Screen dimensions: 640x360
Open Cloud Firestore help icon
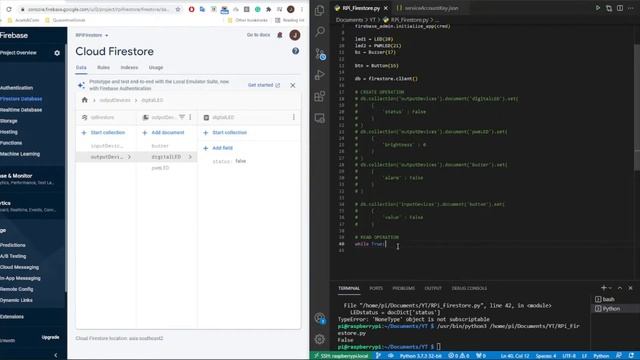[x=296, y=51]
